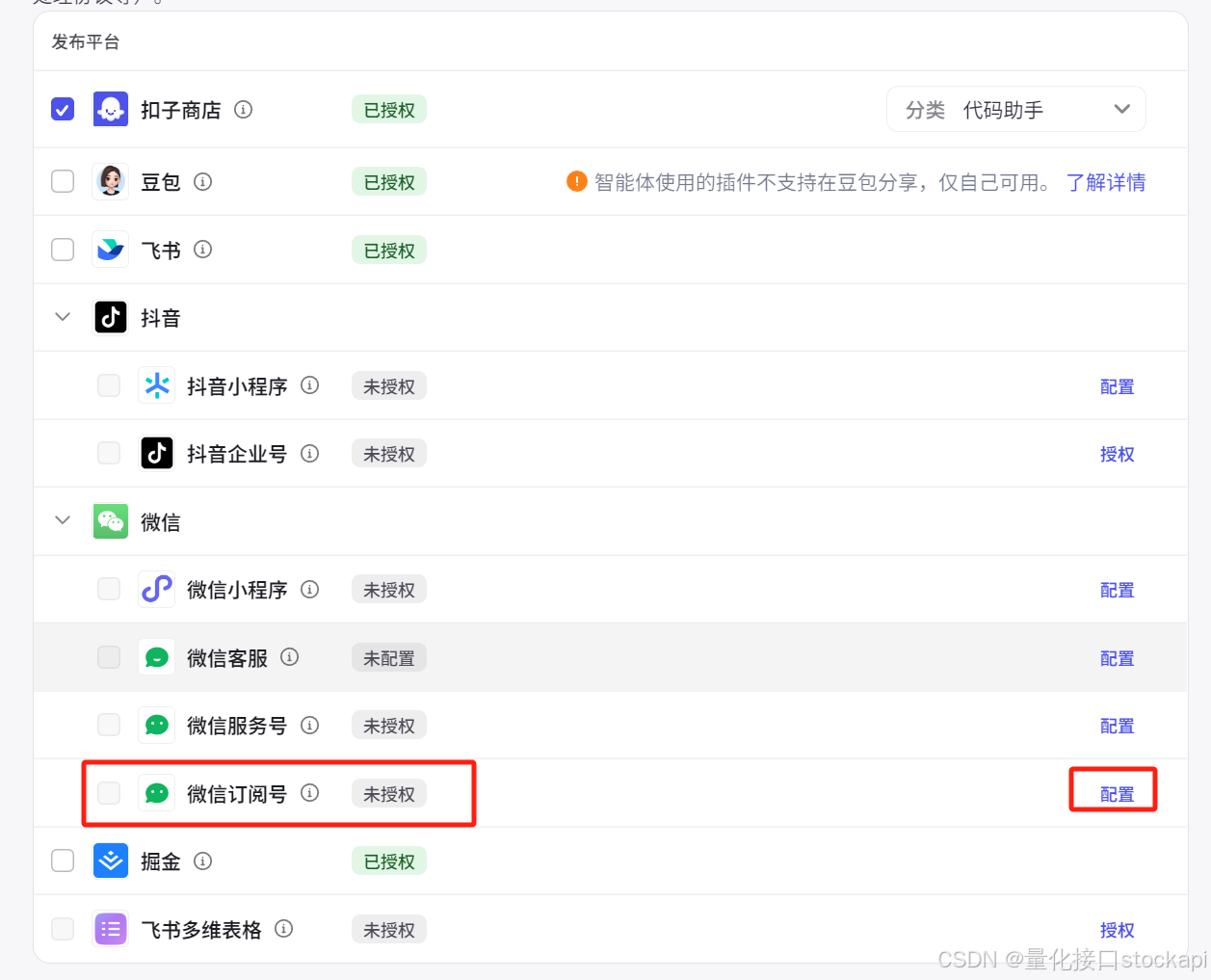Show info icon for 微信小程序
This screenshot has width=1211, height=980.
click(309, 589)
